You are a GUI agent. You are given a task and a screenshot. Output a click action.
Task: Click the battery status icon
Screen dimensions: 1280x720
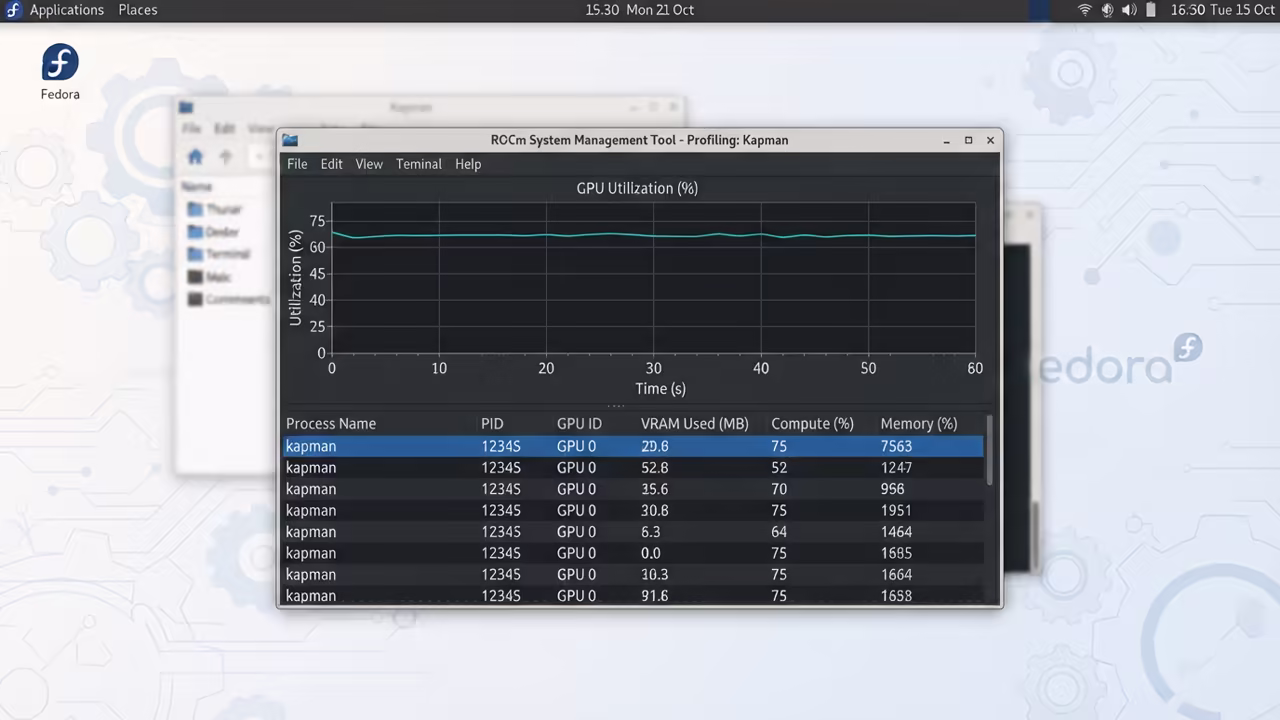point(1151,10)
